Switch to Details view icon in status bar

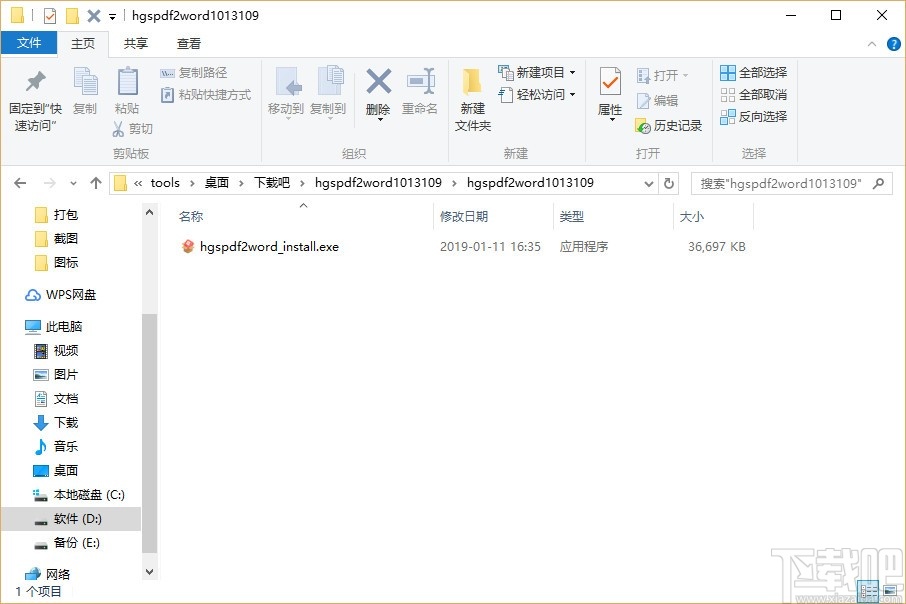(x=868, y=591)
